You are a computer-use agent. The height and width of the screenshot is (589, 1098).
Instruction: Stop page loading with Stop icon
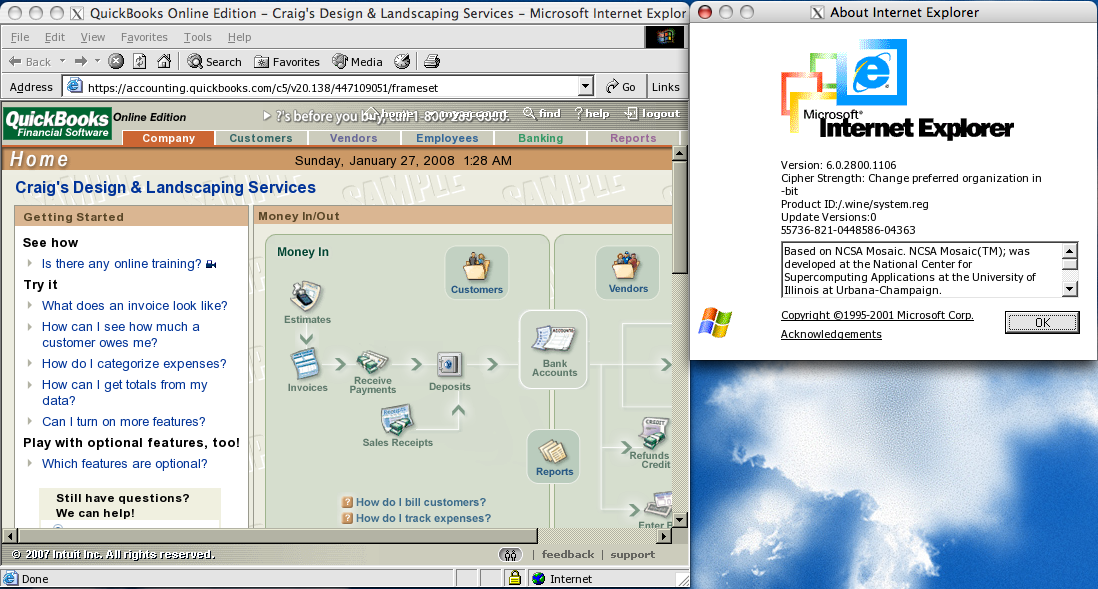(116, 62)
